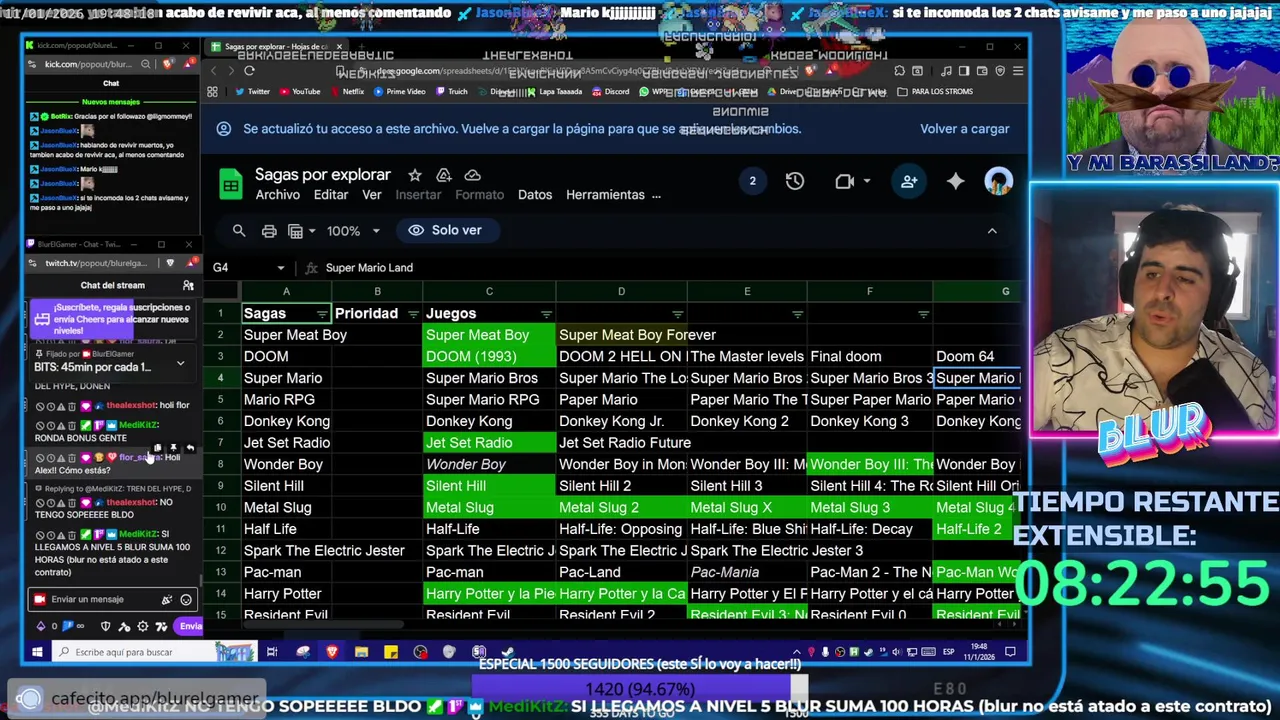Go back in the Sheets browser window
The width and height of the screenshot is (1280, 720).
(x=213, y=71)
